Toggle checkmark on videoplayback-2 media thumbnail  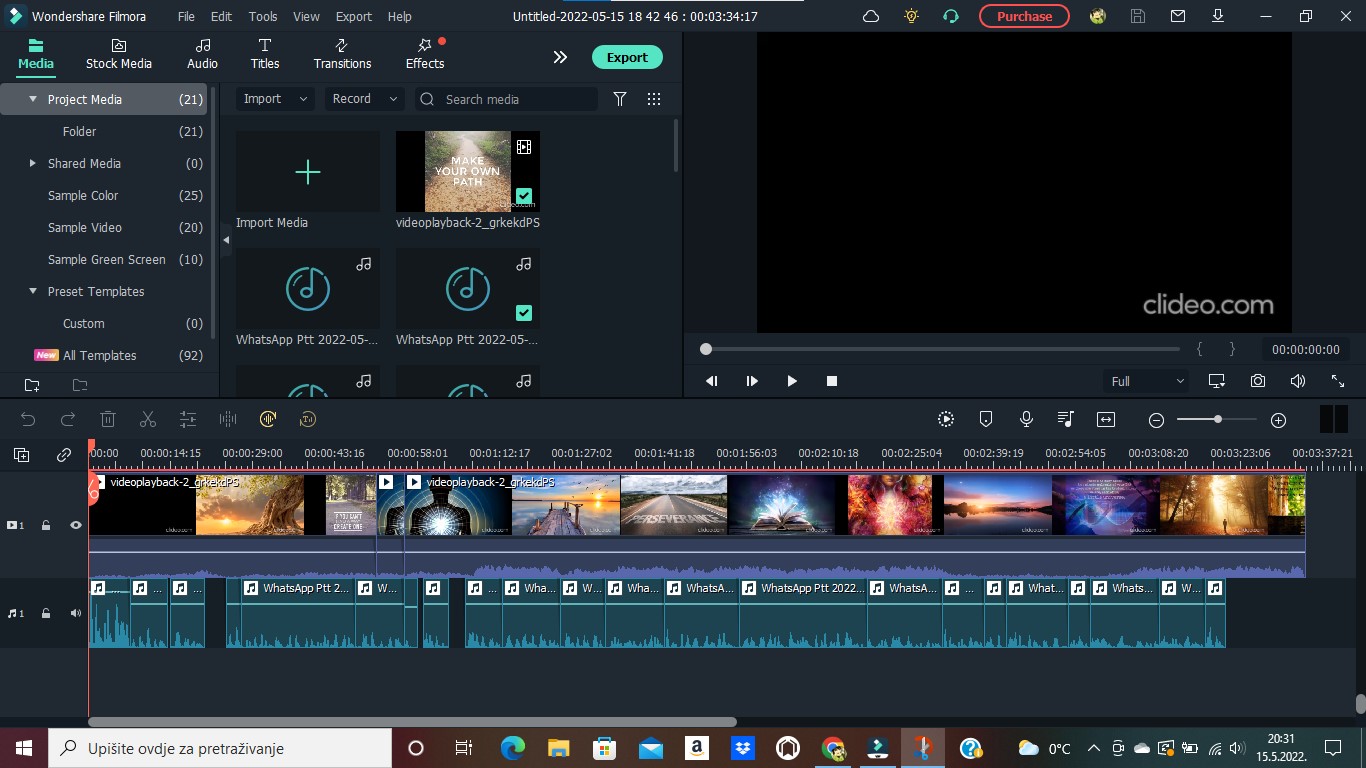coord(524,196)
